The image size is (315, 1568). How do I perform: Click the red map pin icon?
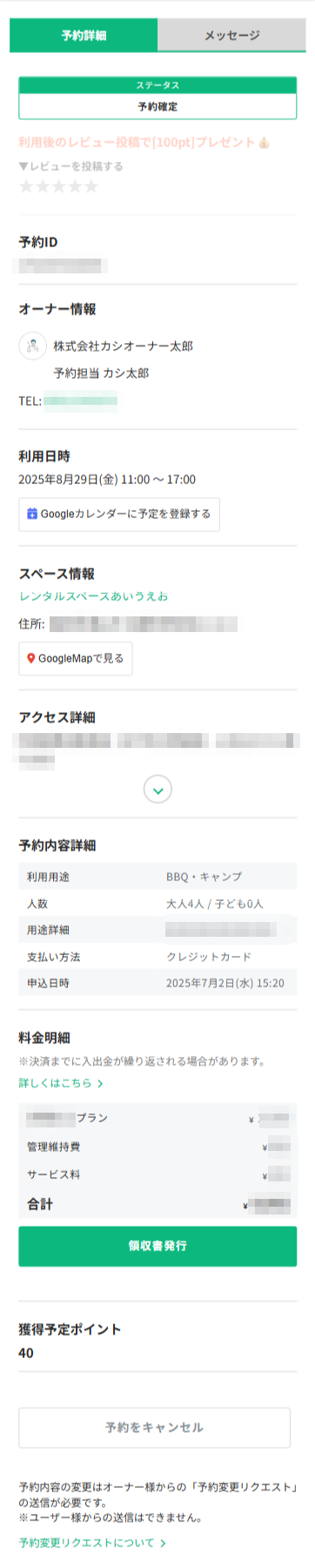coord(31,658)
